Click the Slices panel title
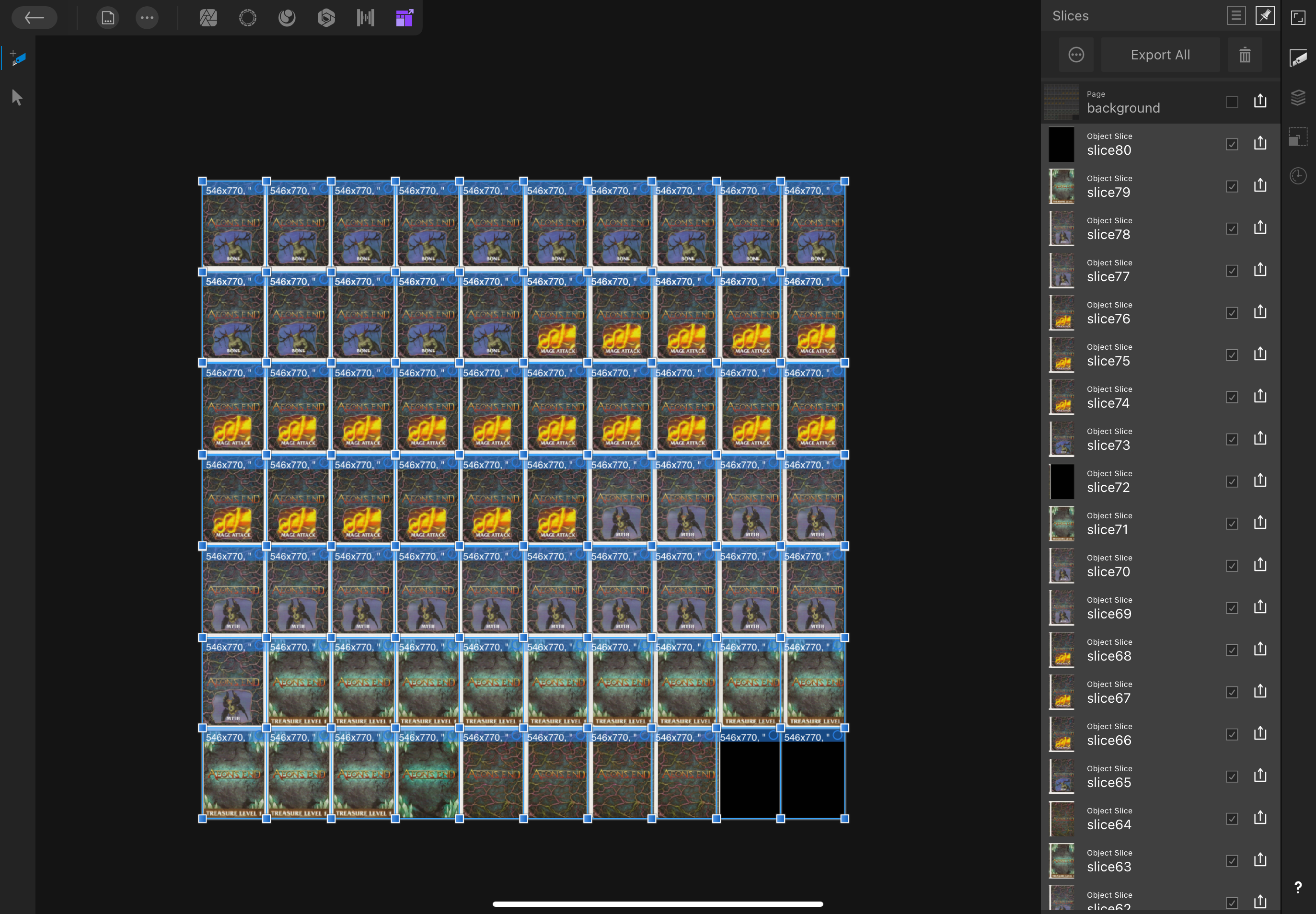 point(1070,15)
